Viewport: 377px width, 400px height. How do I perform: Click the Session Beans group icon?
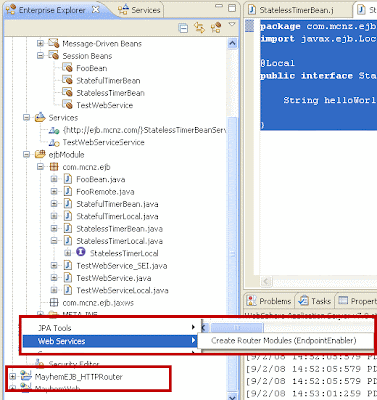[54, 55]
